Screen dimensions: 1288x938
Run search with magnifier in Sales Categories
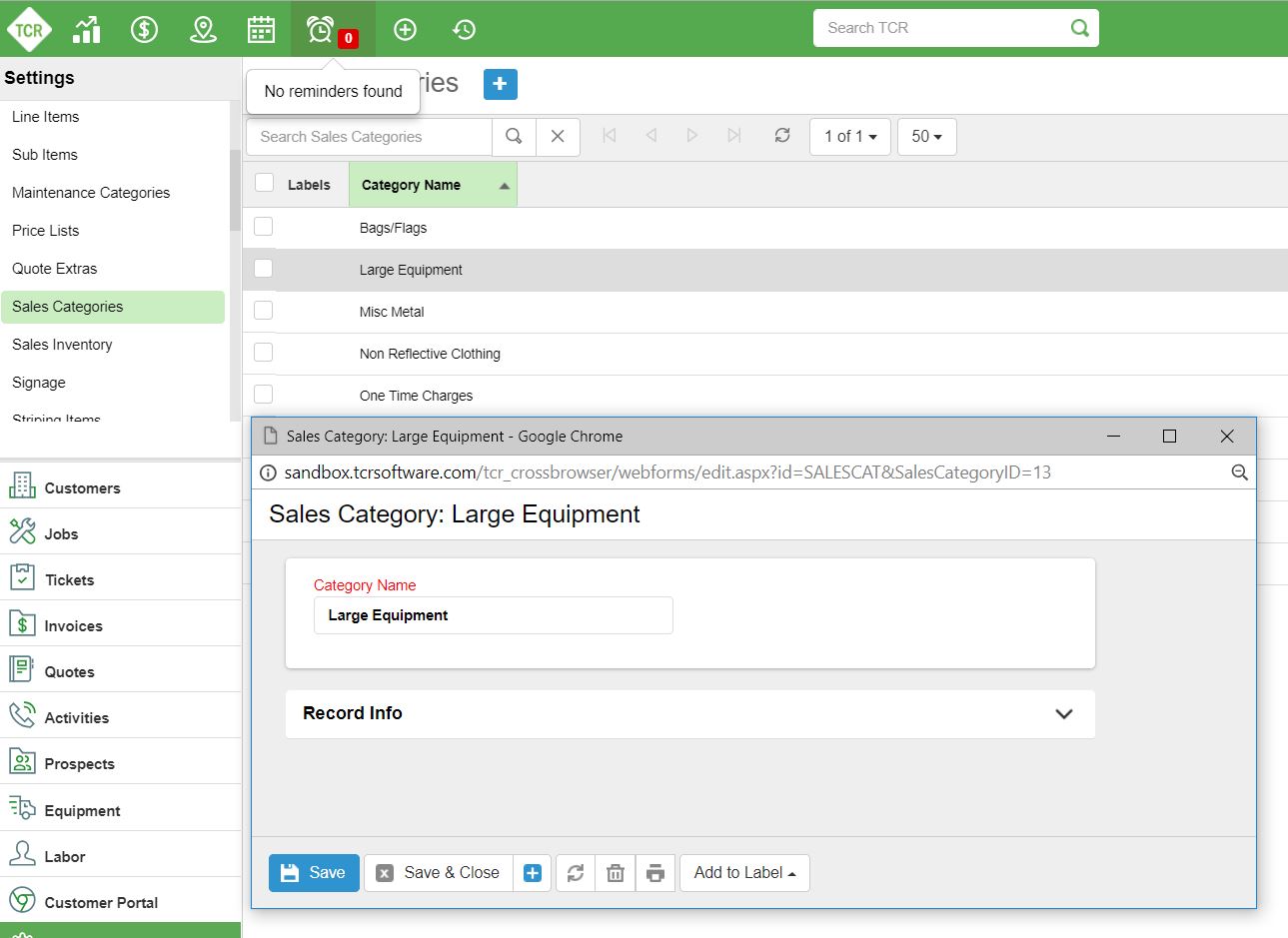(514, 137)
